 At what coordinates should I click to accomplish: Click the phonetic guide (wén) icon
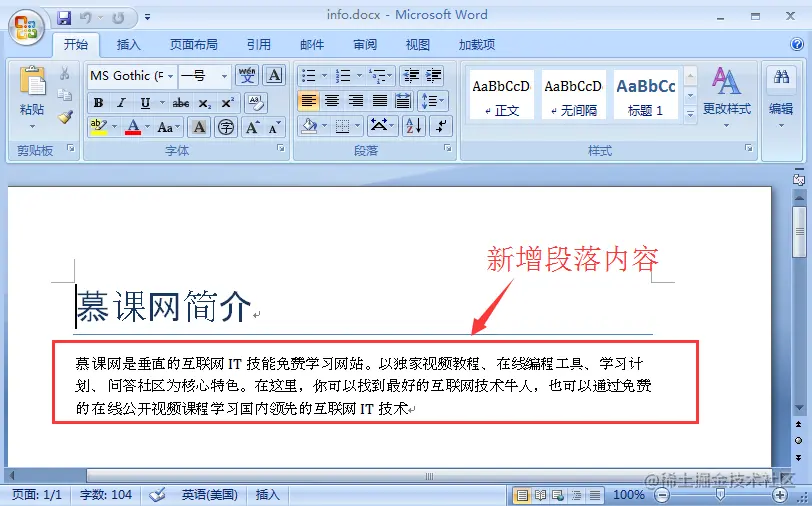(247, 76)
